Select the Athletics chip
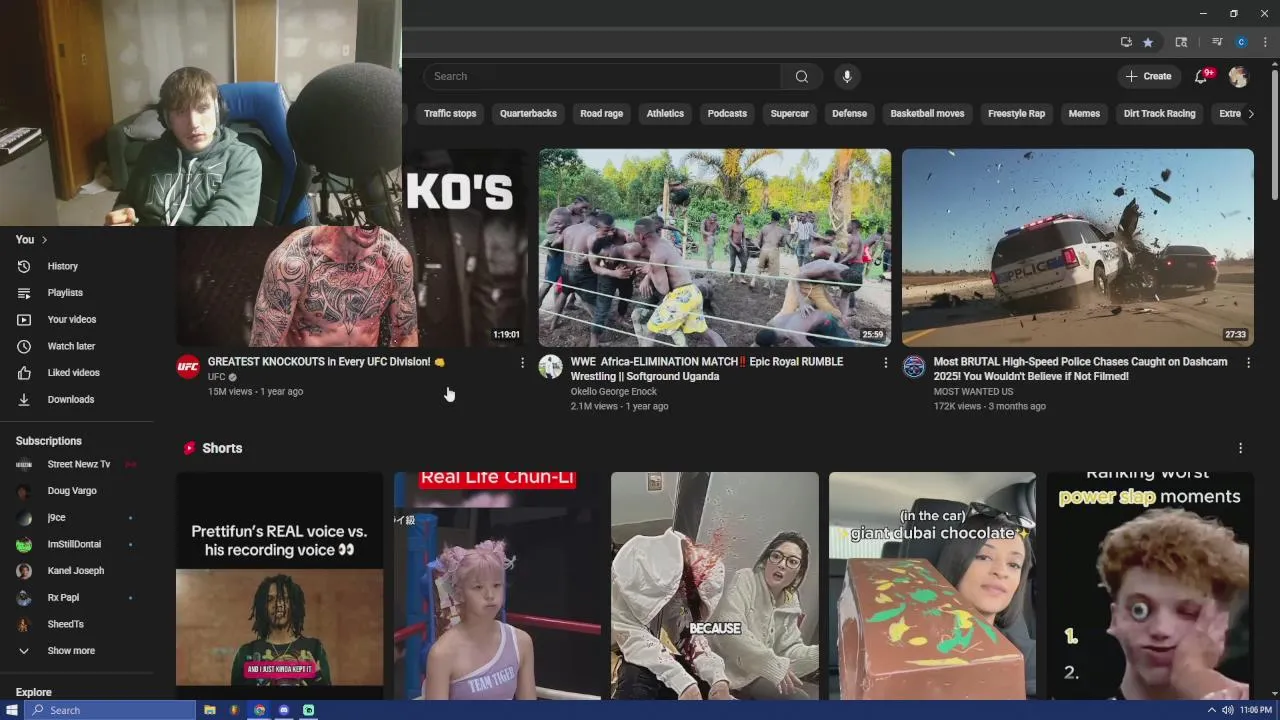Viewport: 1280px width, 720px height. (665, 114)
